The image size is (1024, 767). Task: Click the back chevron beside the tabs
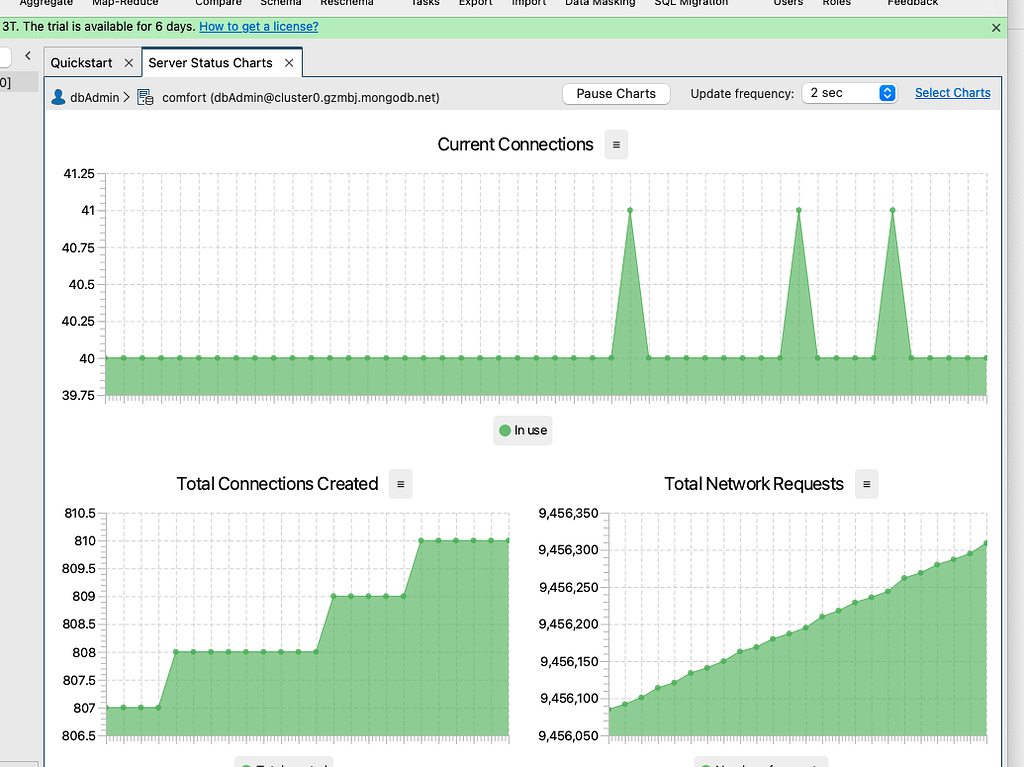point(26,56)
